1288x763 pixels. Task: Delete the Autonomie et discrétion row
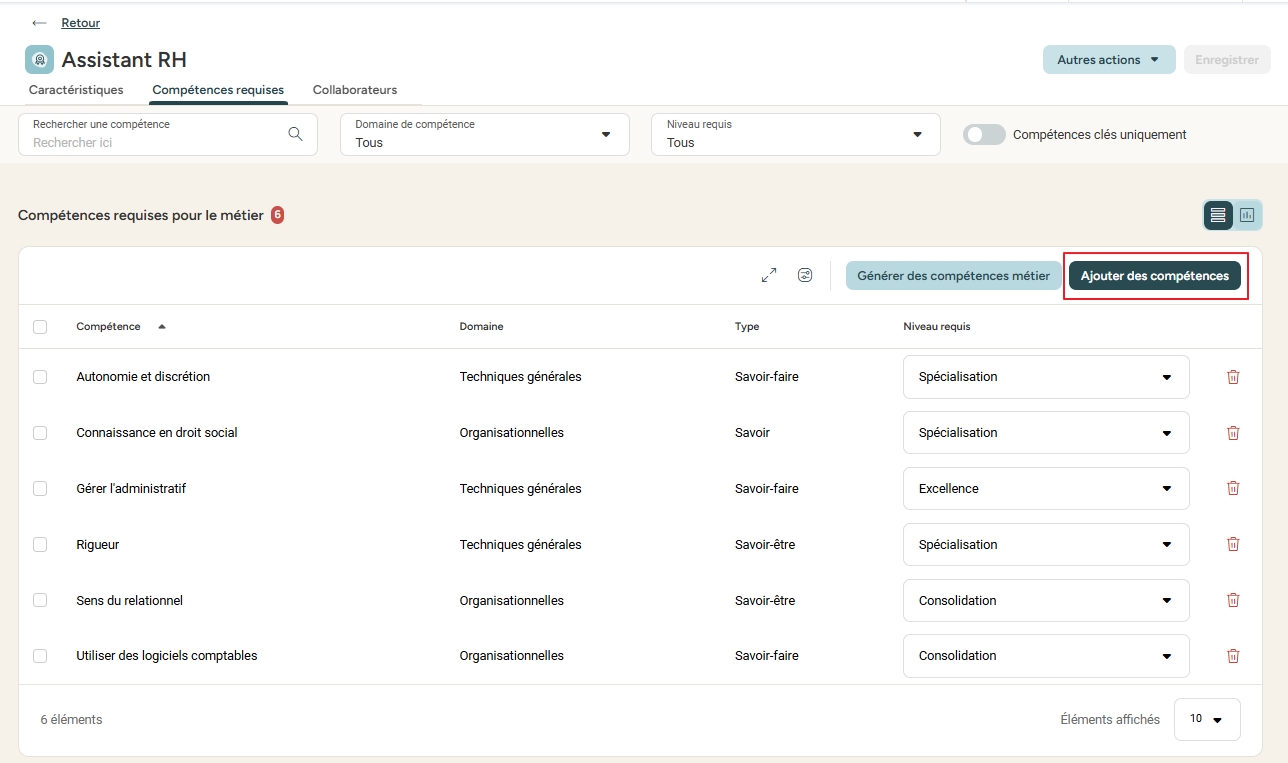point(1233,377)
